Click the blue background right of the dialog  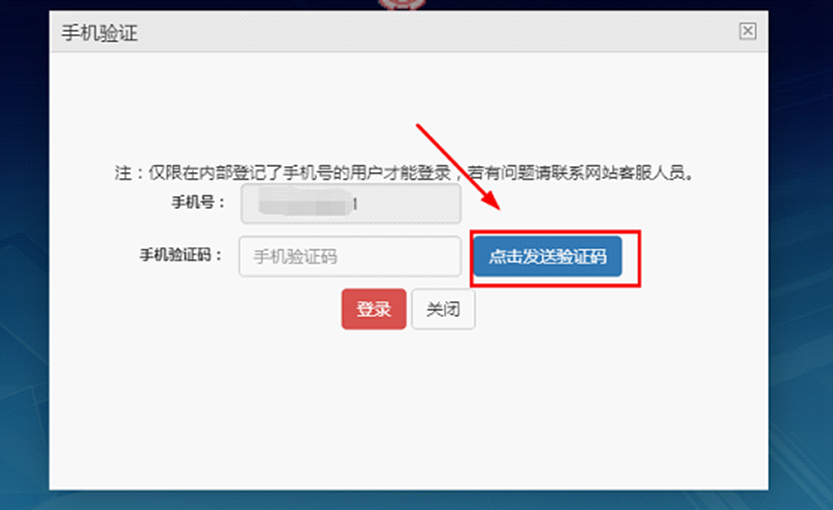pyautogui.click(x=801, y=255)
